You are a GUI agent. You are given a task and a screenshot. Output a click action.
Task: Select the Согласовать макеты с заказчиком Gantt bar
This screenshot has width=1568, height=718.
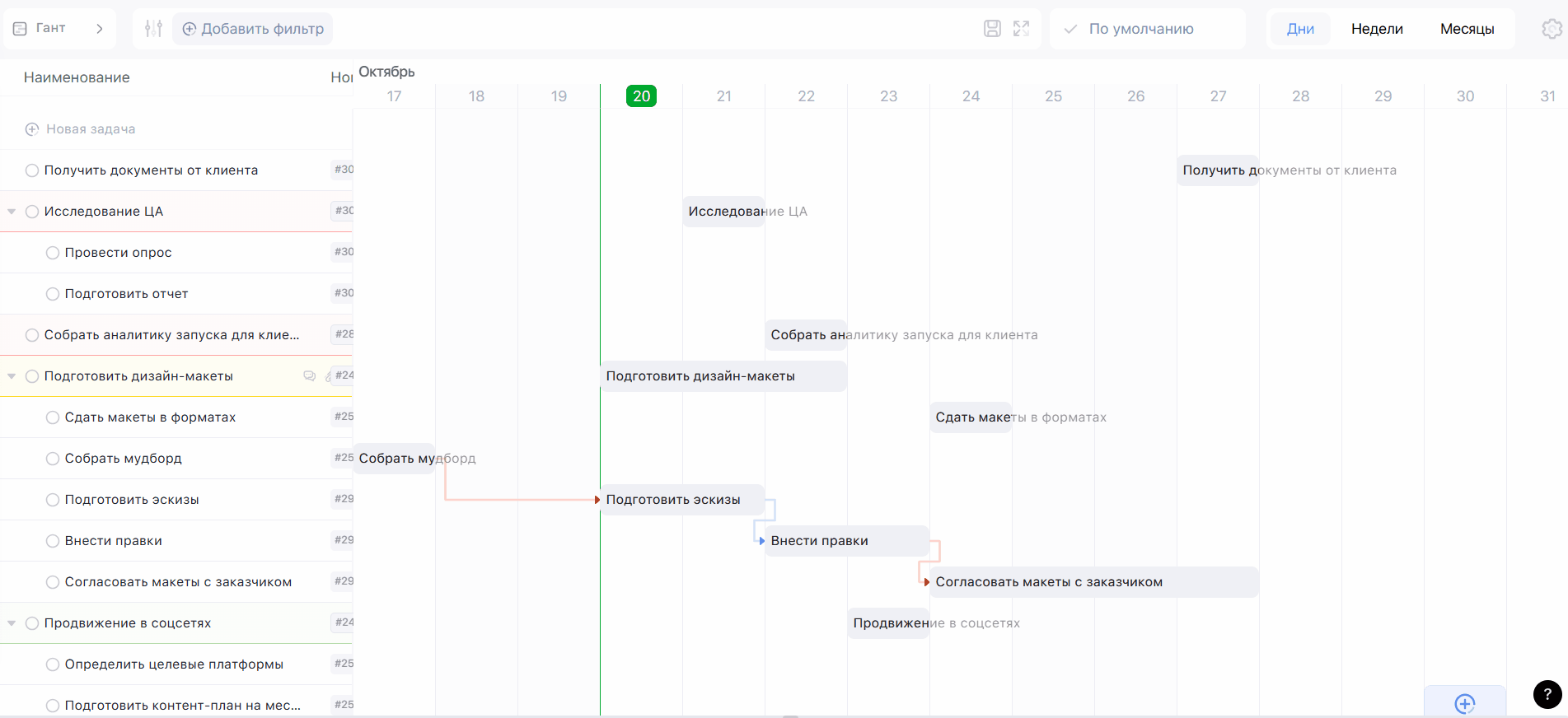click(1093, 582)
